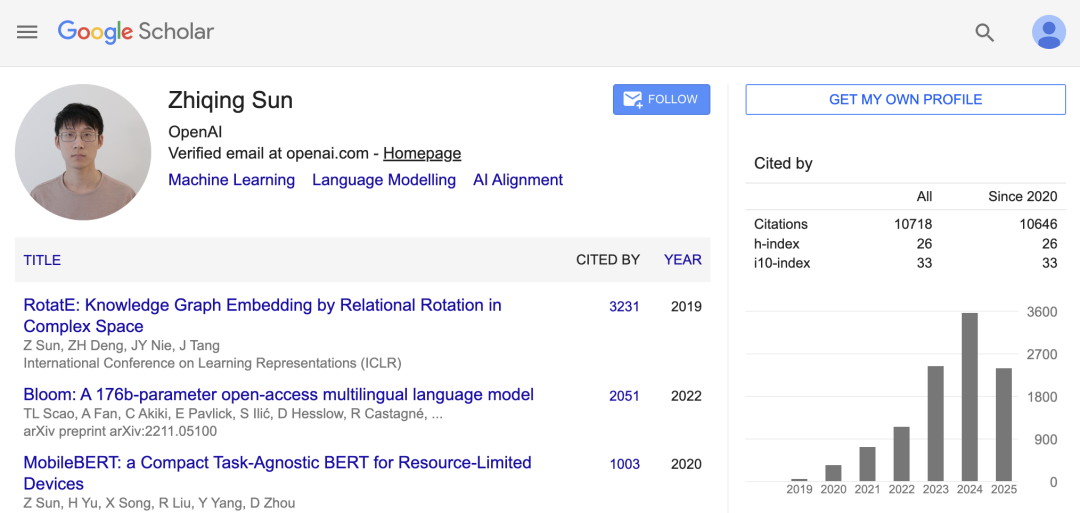This screenshot has height=513, width=1080.
Task: Click the 2024 citation bar in chart
Action: [969, 397]
